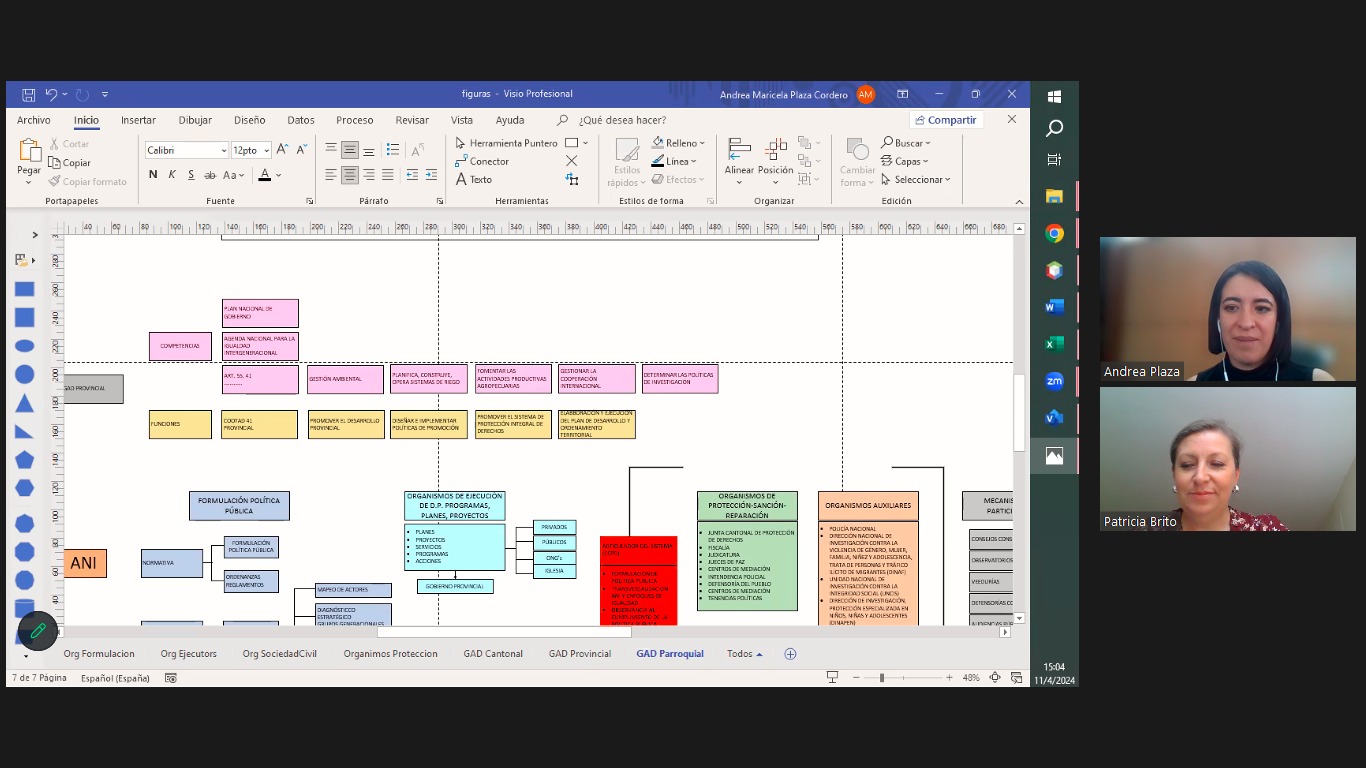Click the Copiar button
This screenshot has width=1366, height=768.
click(x=70, y=163)
